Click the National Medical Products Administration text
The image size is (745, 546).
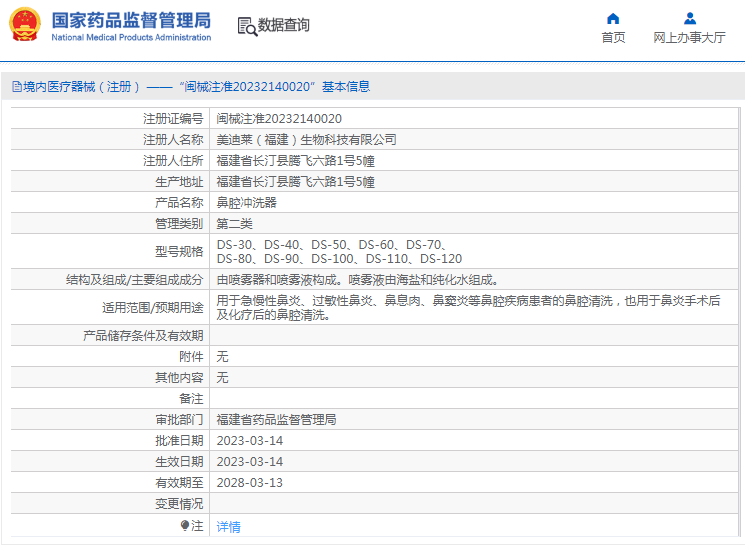point(130,38)
